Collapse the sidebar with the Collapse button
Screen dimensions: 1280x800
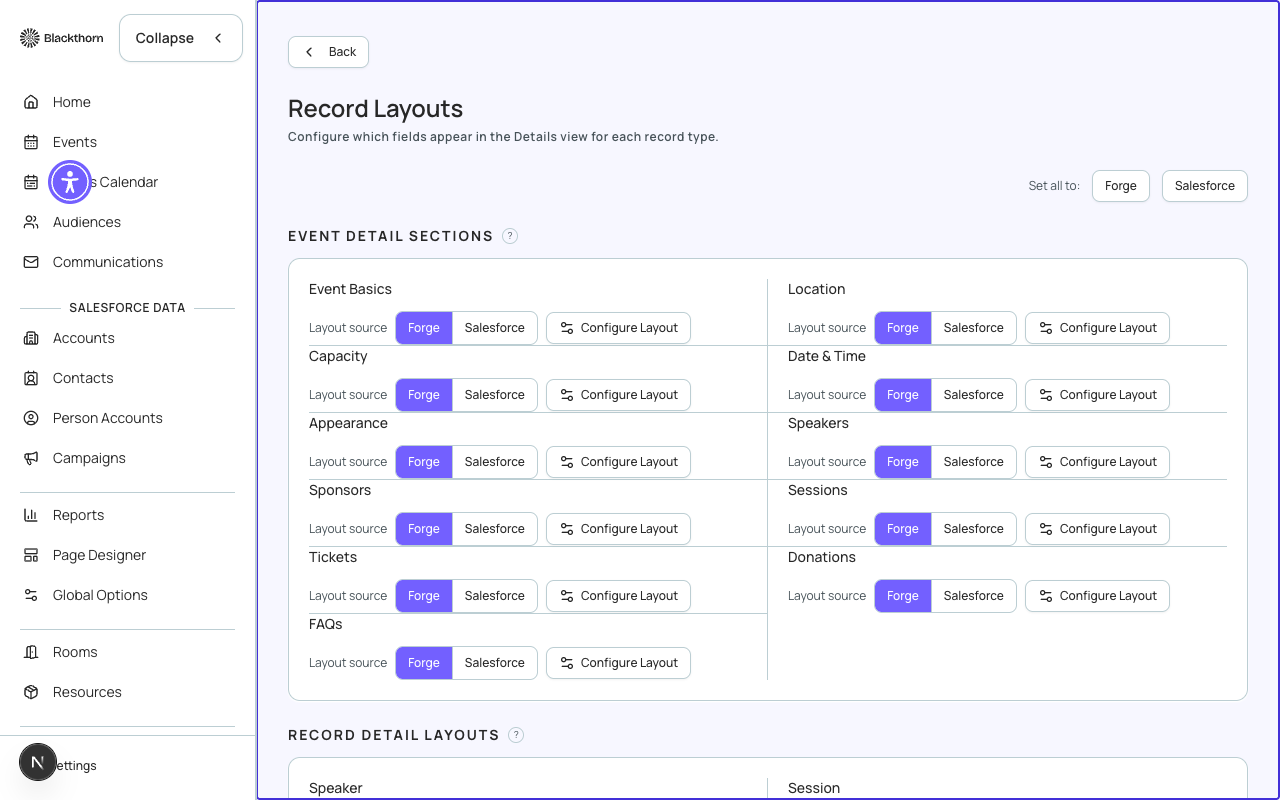click(181, 38)
